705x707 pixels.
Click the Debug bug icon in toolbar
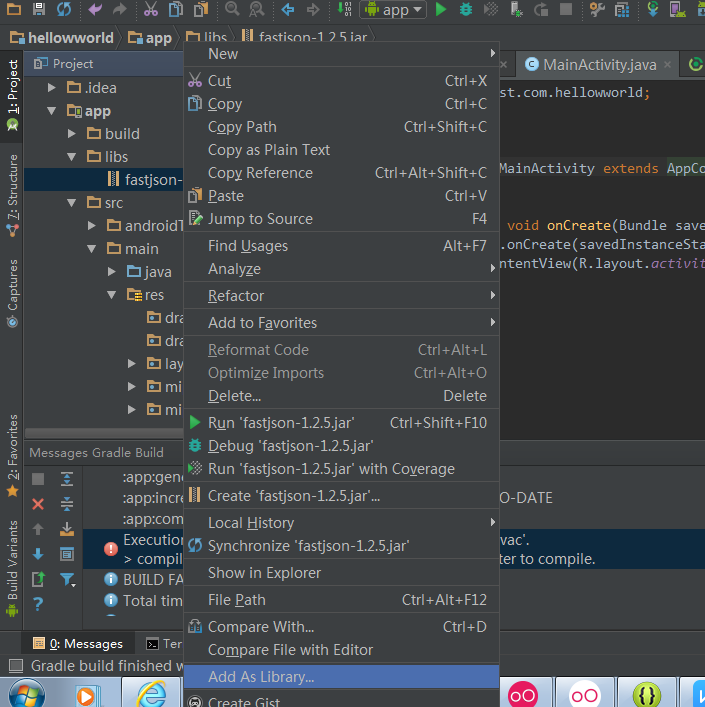pyautogui.click(x=466, y=10)
